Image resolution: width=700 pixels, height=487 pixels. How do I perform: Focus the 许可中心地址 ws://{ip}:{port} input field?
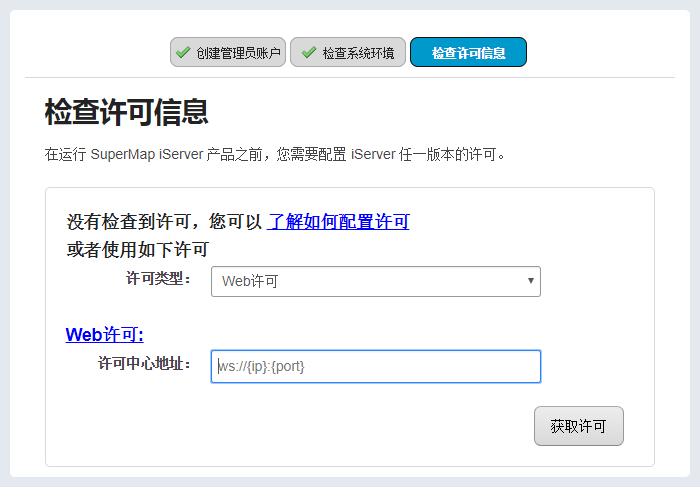[x=376, y=366]
